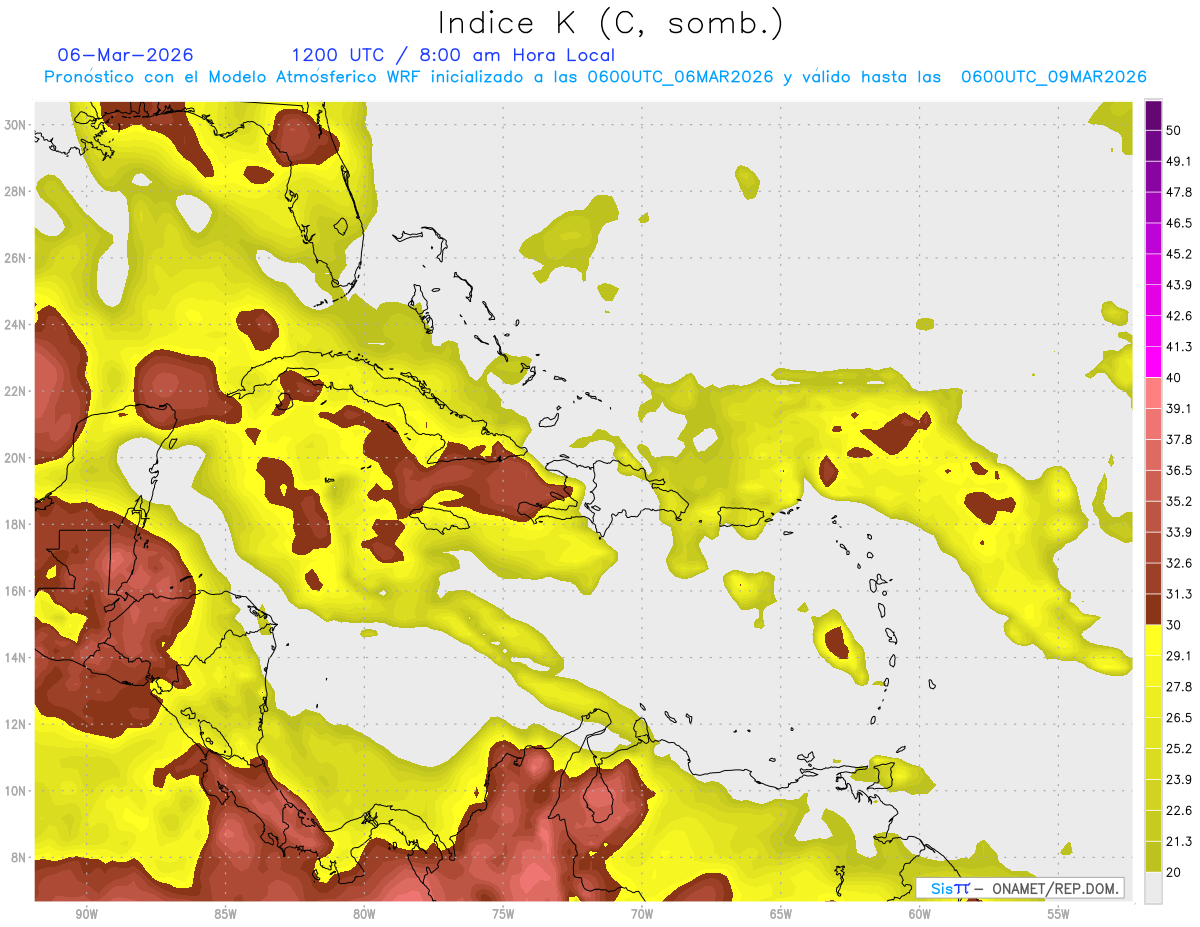
Task: Click the colorbar value 47.8
Action: point(1179,192)
